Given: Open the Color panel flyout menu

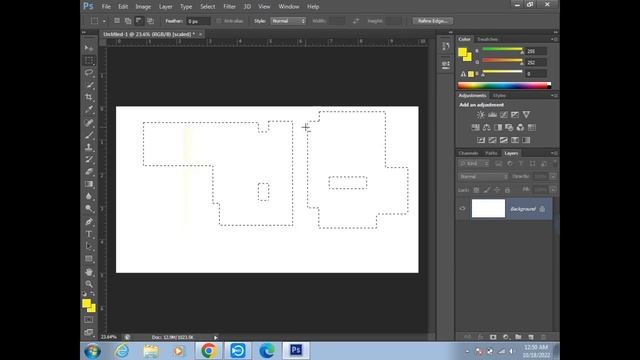Looking at the screenshot, I should 554,39.
